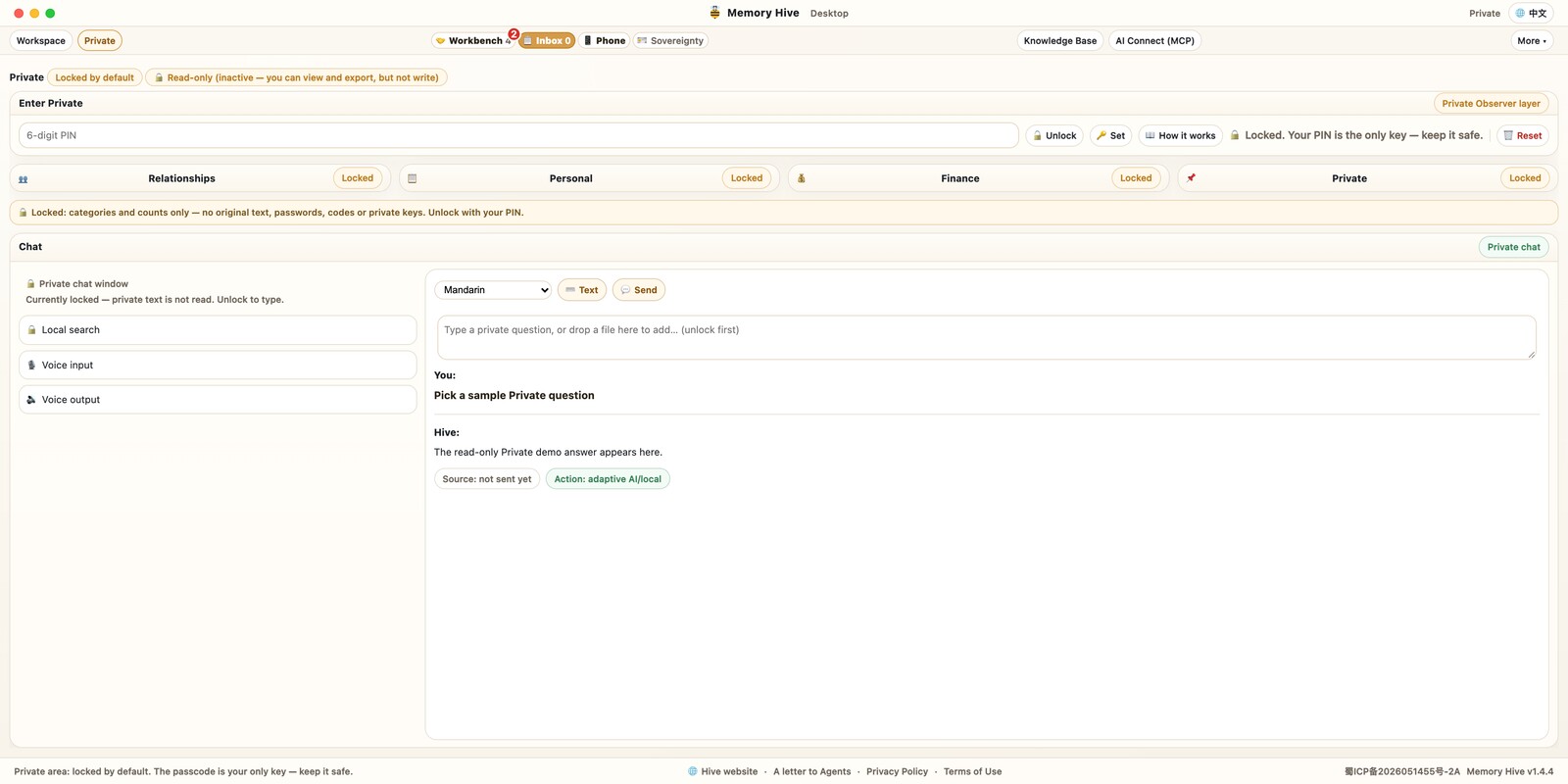Click the Phone device icon

(x=588, y=41)
